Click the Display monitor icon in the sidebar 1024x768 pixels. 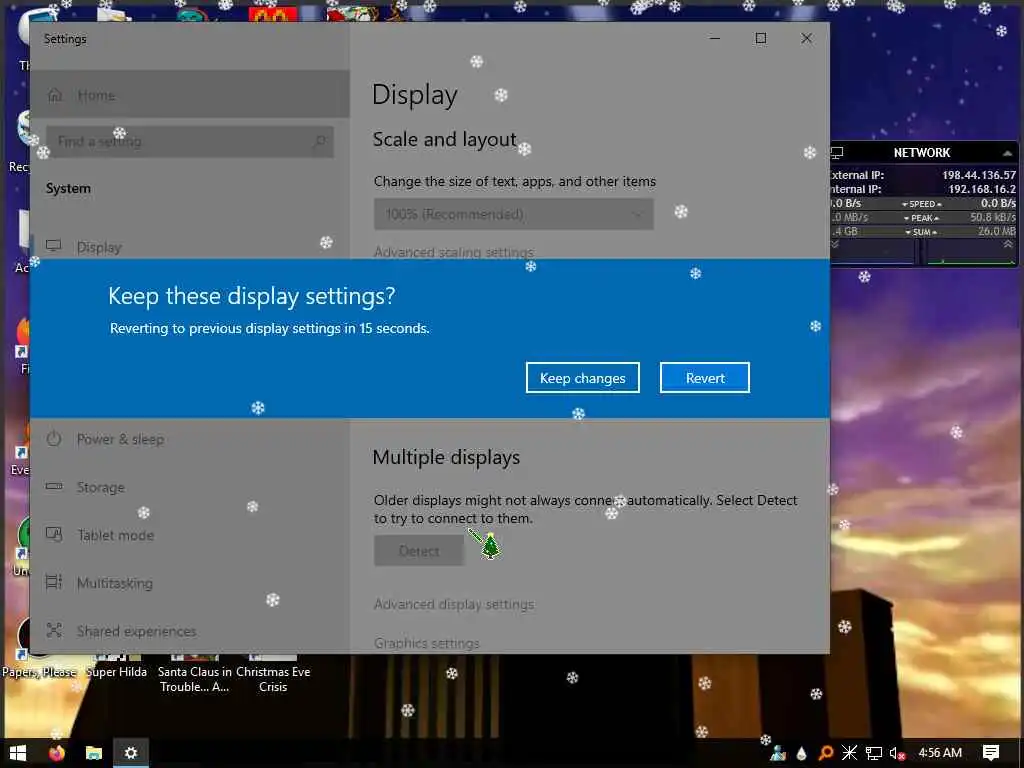pos(54,246)
